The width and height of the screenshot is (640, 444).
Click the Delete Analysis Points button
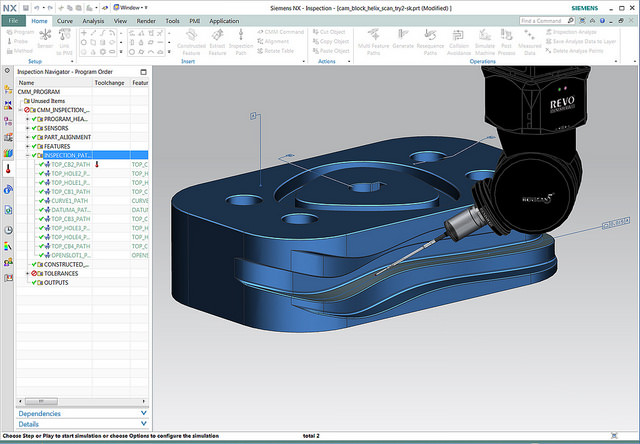(x=574, y=51)
